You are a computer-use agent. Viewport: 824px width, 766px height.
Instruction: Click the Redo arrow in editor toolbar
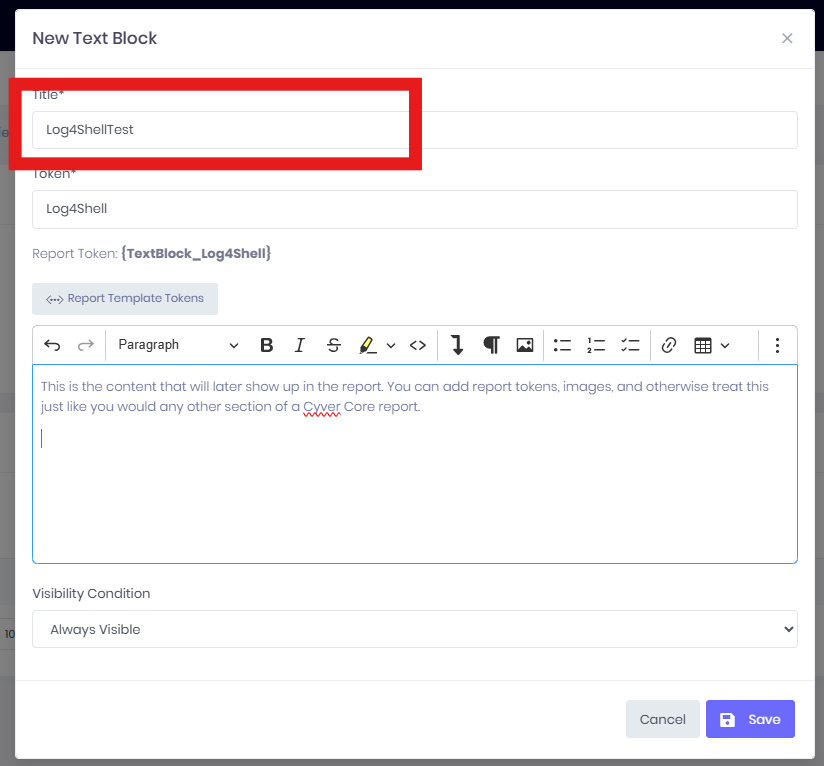pyautogui.click(x=86, y=345)
